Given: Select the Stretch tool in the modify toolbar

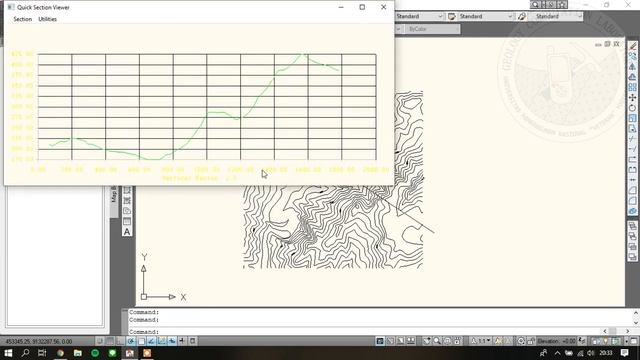Looking at the screenshot, I should 632,129.
